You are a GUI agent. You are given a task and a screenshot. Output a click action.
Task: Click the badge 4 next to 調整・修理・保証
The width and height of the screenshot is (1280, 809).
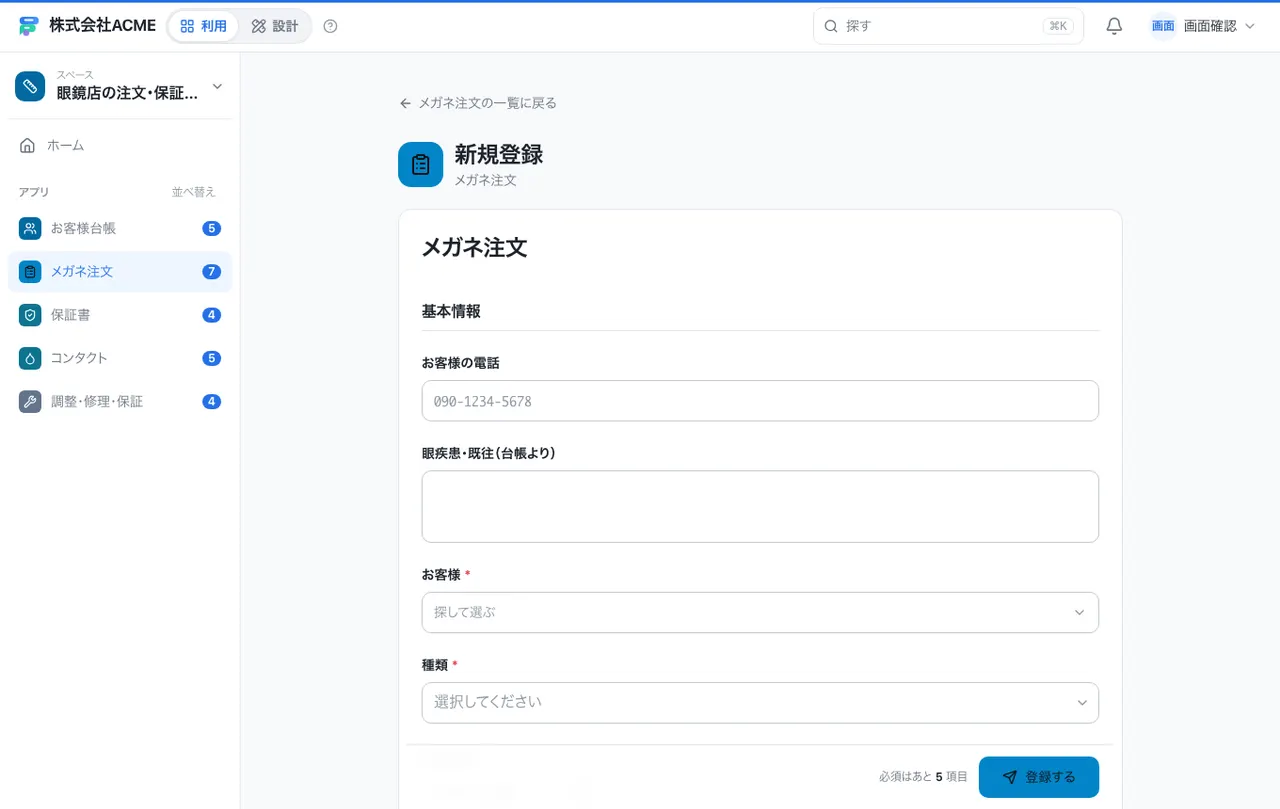click(211, 401)
